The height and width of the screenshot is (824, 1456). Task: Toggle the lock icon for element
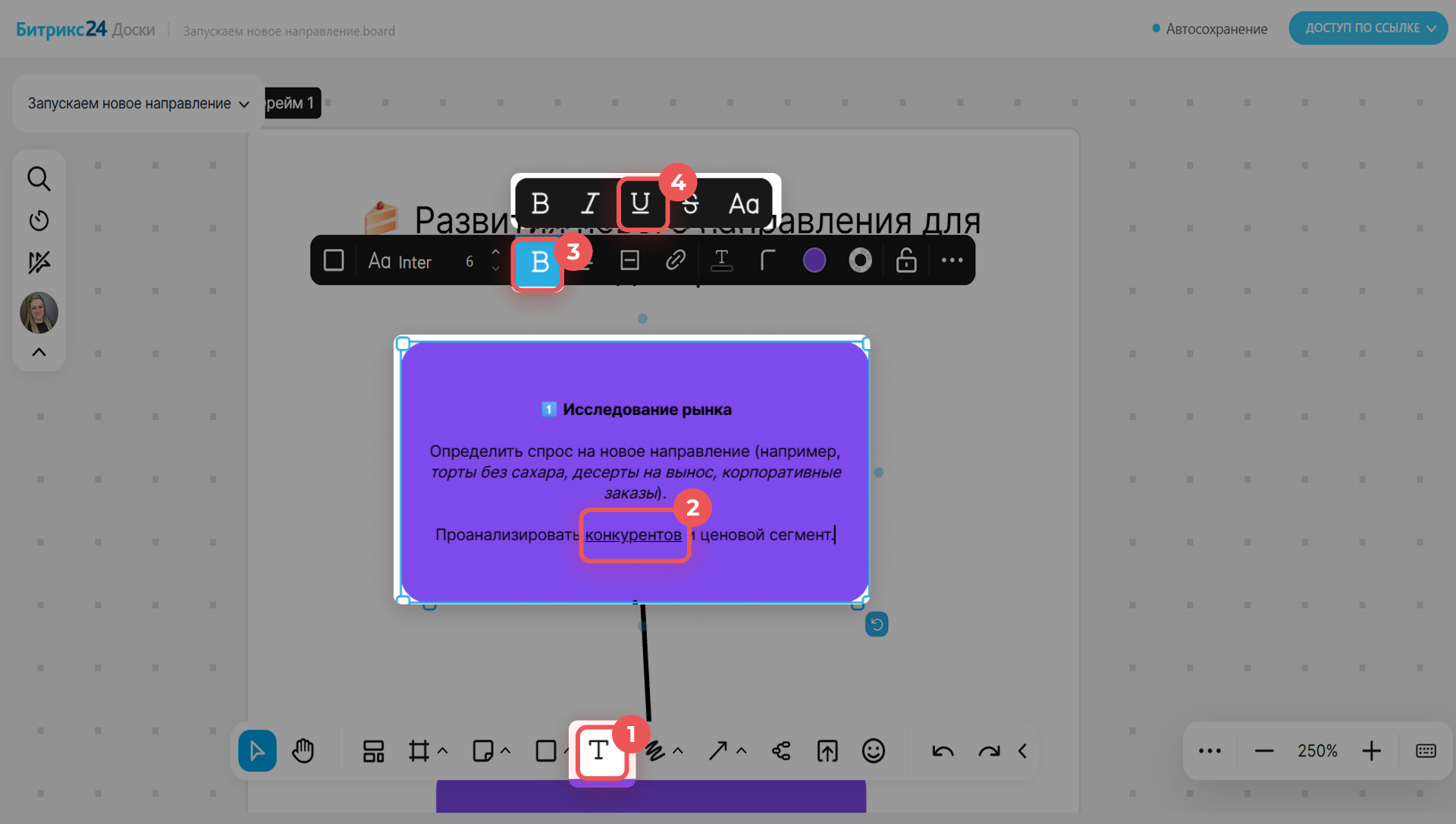pyautogui.click(x=905, y=261)
